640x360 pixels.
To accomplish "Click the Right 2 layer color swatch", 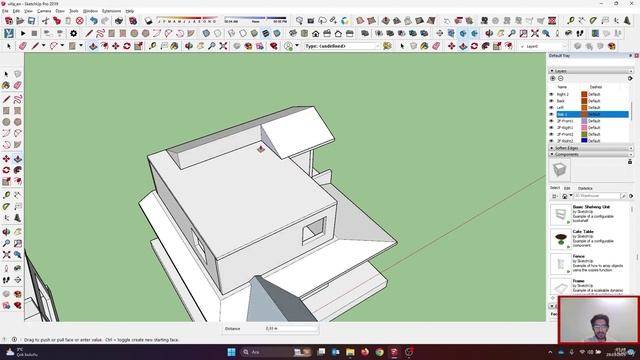I will point(584,94).
